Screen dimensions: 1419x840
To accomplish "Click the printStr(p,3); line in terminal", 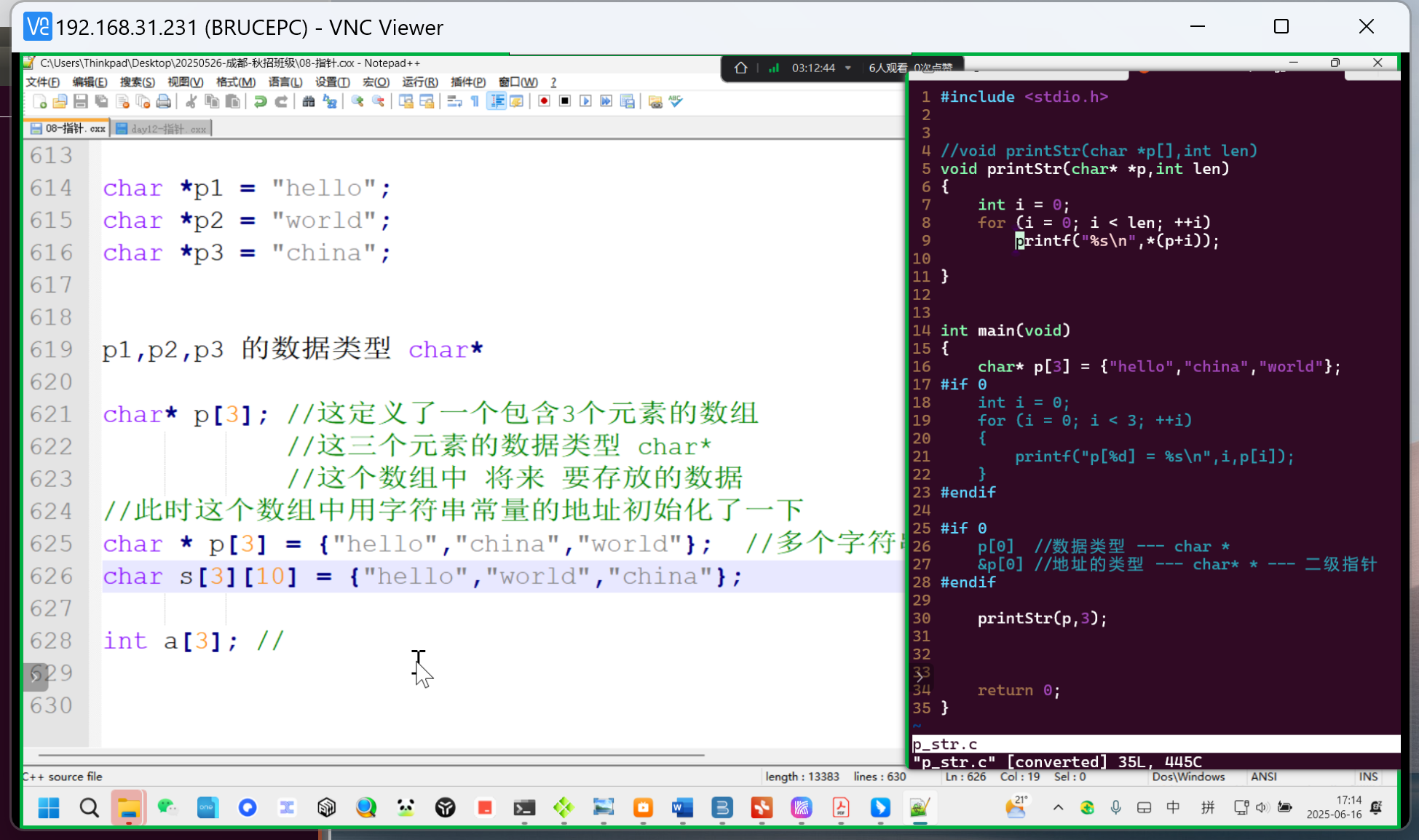I will coord(1042,618).
